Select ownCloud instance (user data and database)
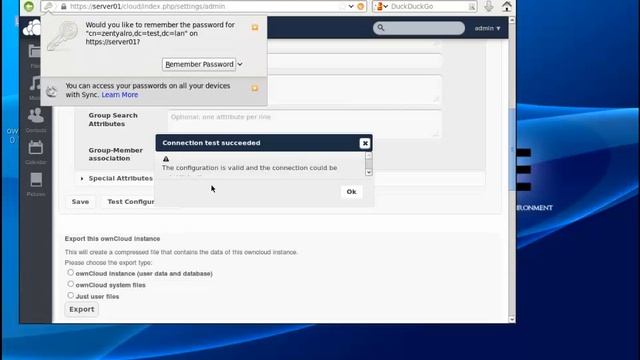The height and width of the screenshot is (360, 640). 71,272
